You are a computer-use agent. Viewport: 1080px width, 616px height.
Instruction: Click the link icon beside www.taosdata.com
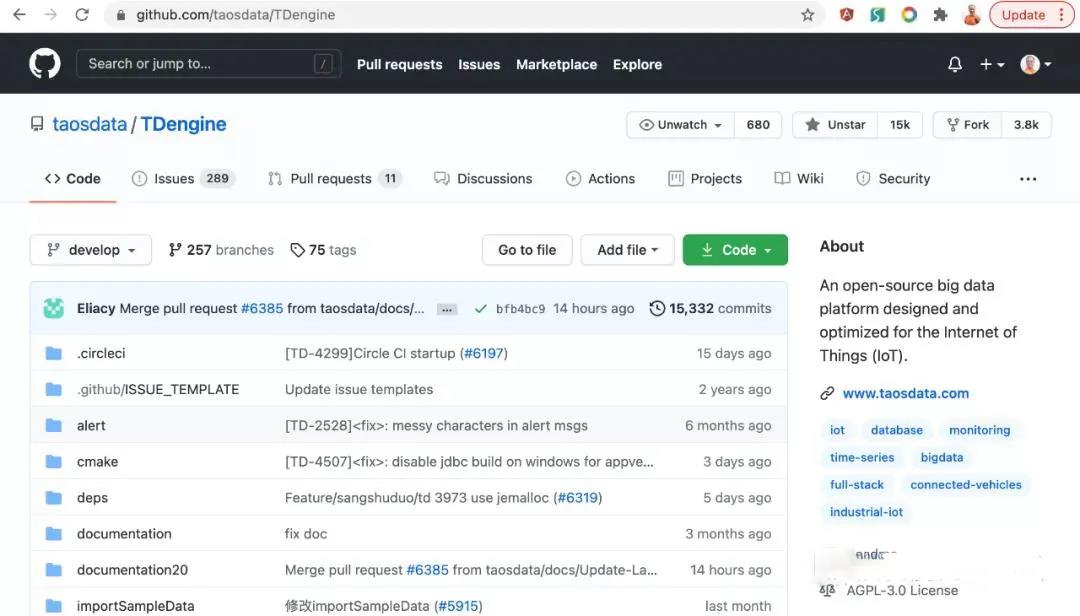827,393
